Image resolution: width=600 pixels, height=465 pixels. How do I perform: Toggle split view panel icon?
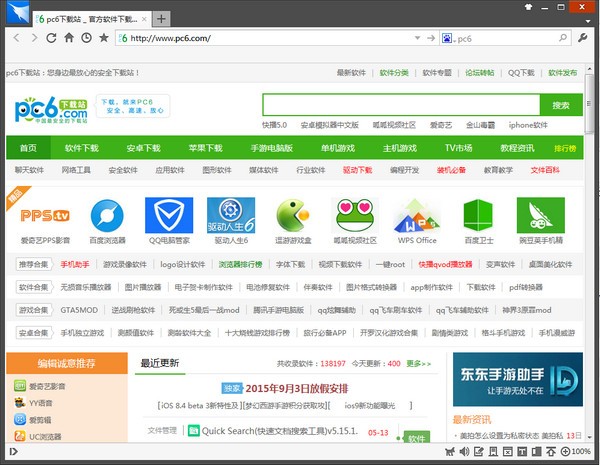tap(536, 452)
